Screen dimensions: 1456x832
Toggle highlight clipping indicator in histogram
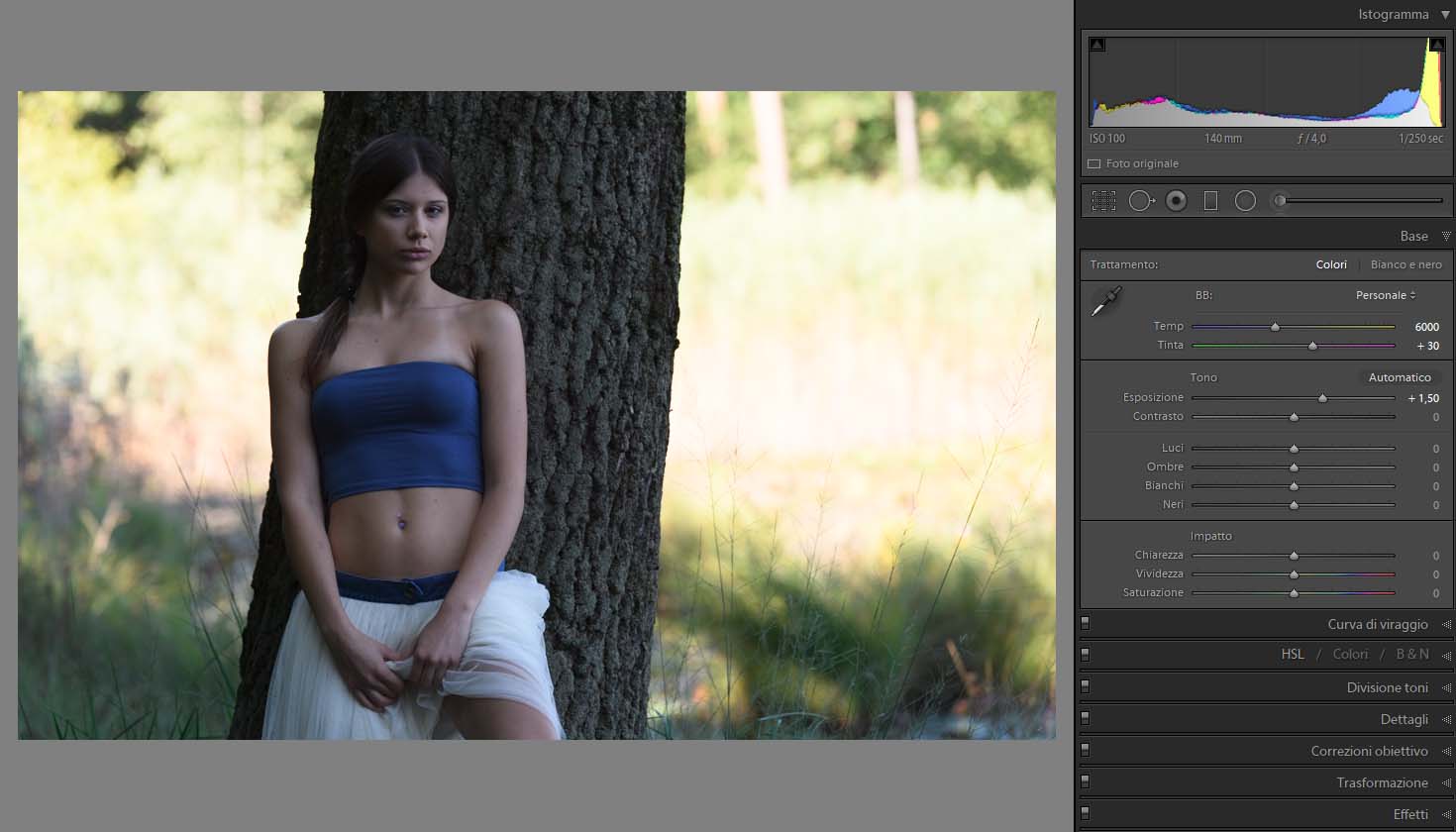tap(1436, 45)
